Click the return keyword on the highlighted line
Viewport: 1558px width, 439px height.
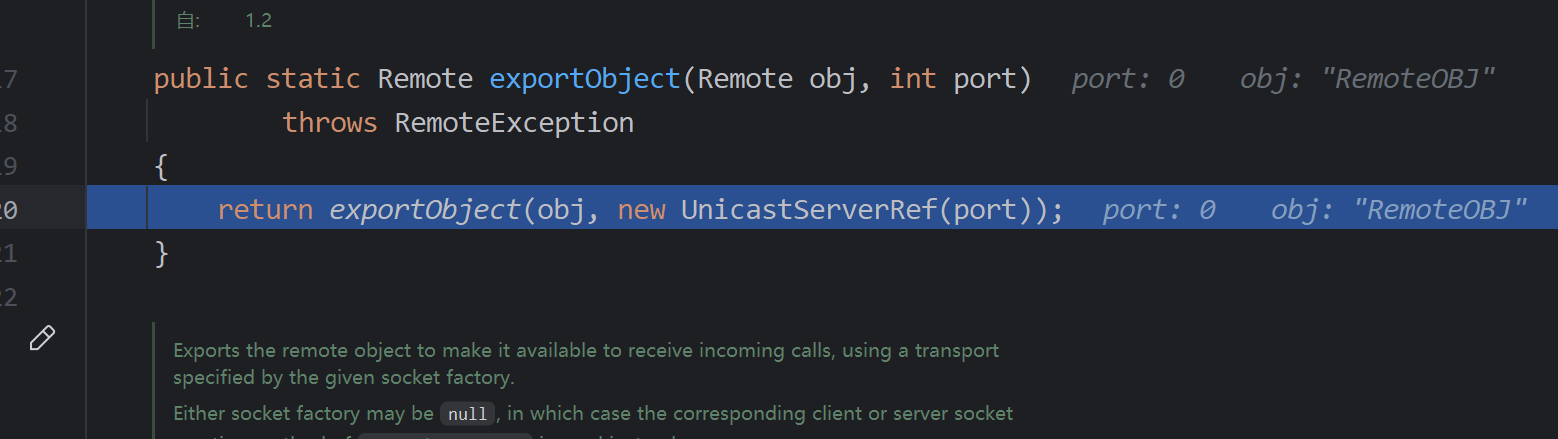pyautogui.click(x=265, y=210)
